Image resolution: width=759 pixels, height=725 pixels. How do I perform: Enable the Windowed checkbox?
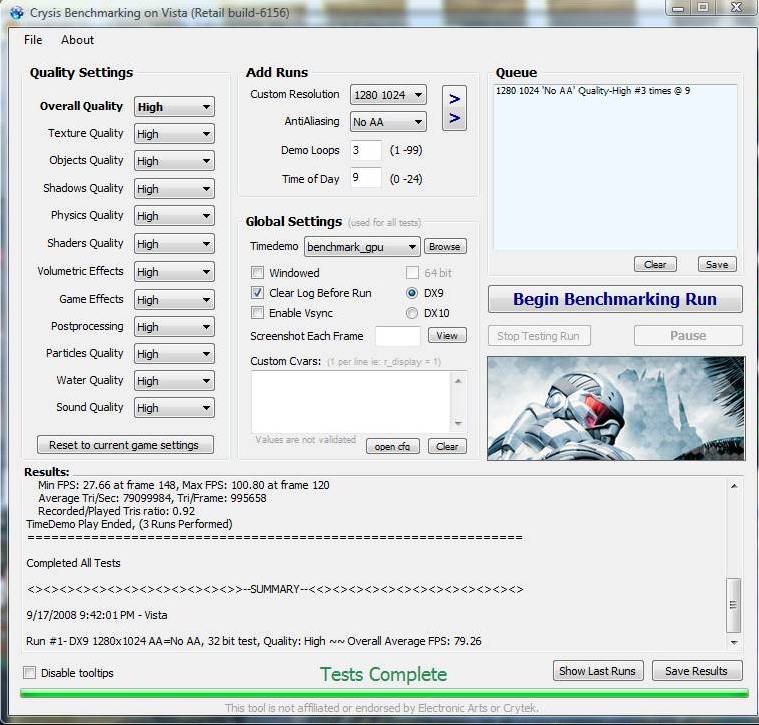tap(258, 273)
